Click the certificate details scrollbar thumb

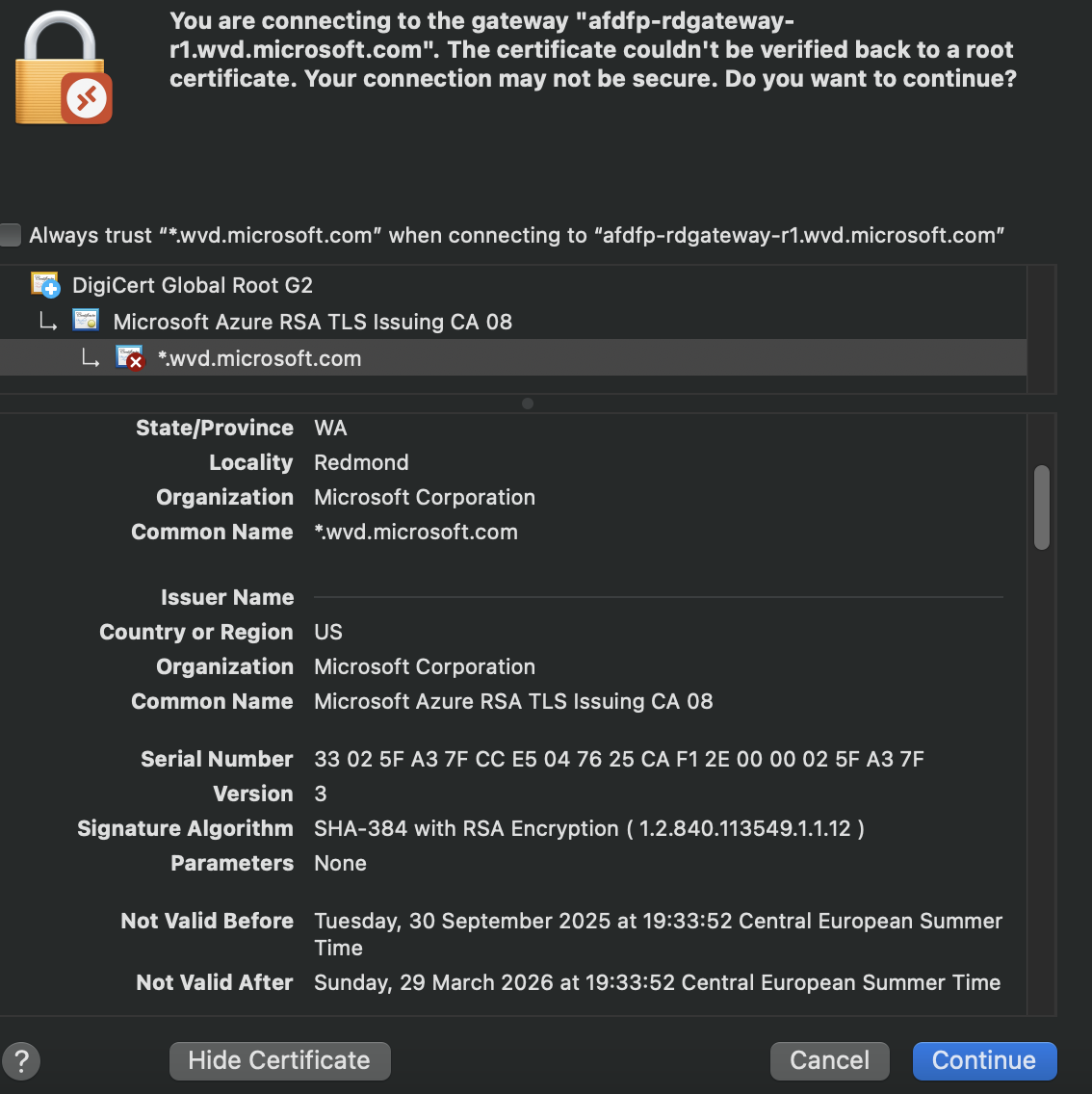click(x=1042, y=508)
